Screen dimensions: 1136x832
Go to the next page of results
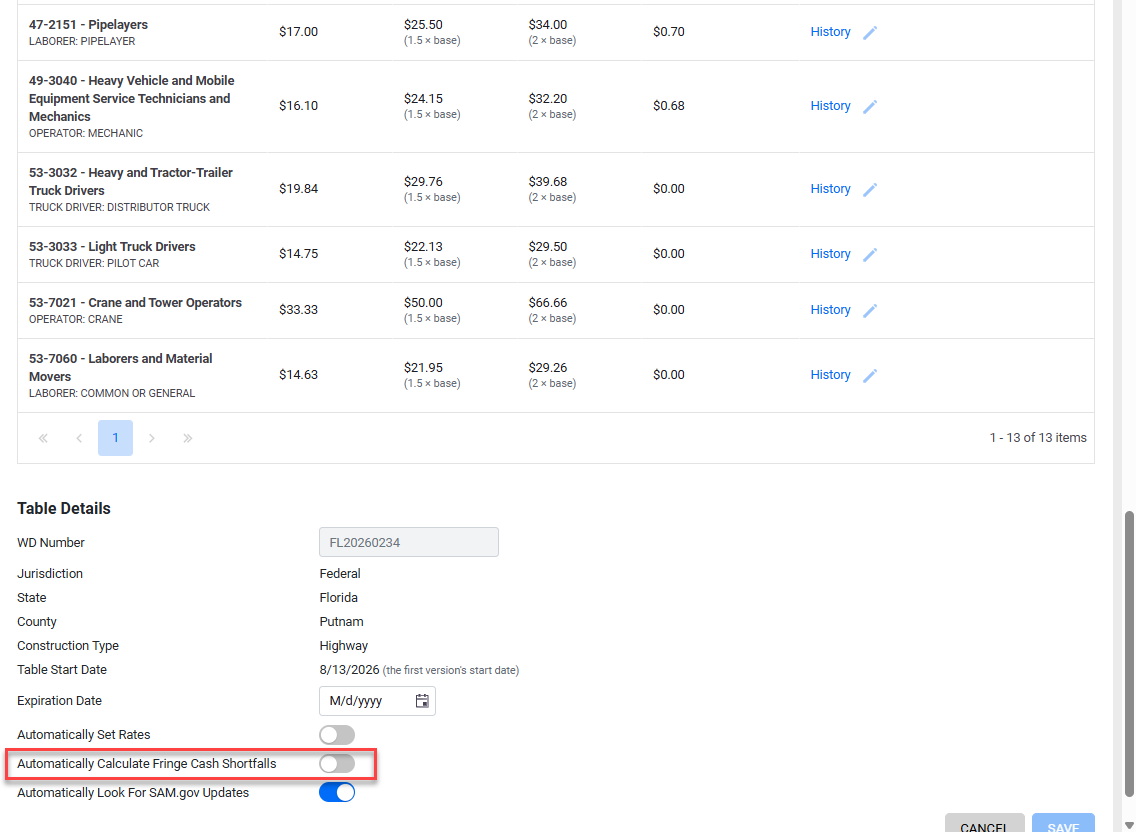(x=151, y=438)
